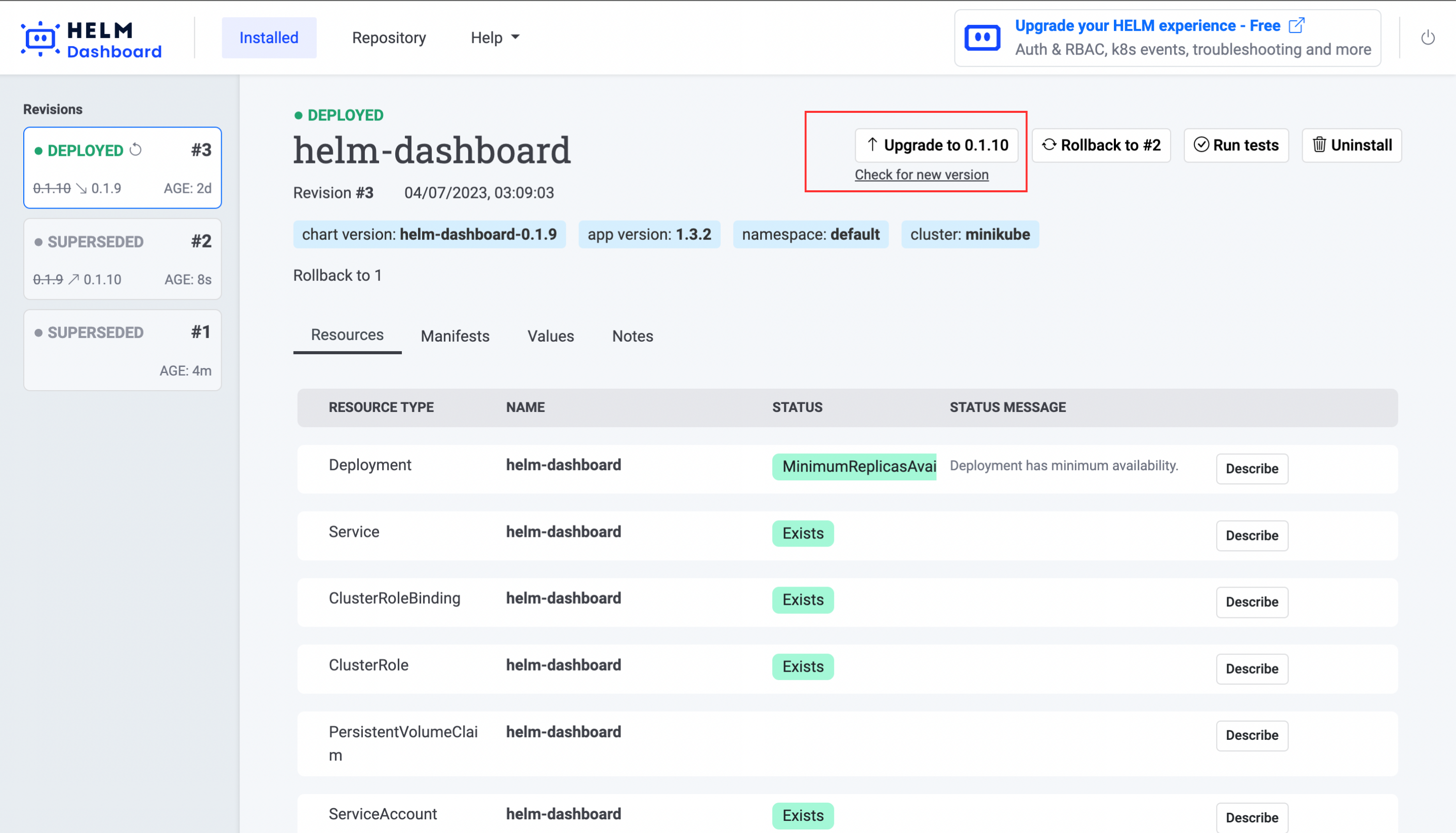Viewport: 1456px width, 833px height.
Task: Select superseded revision #1 card
Action: point(122,350)
